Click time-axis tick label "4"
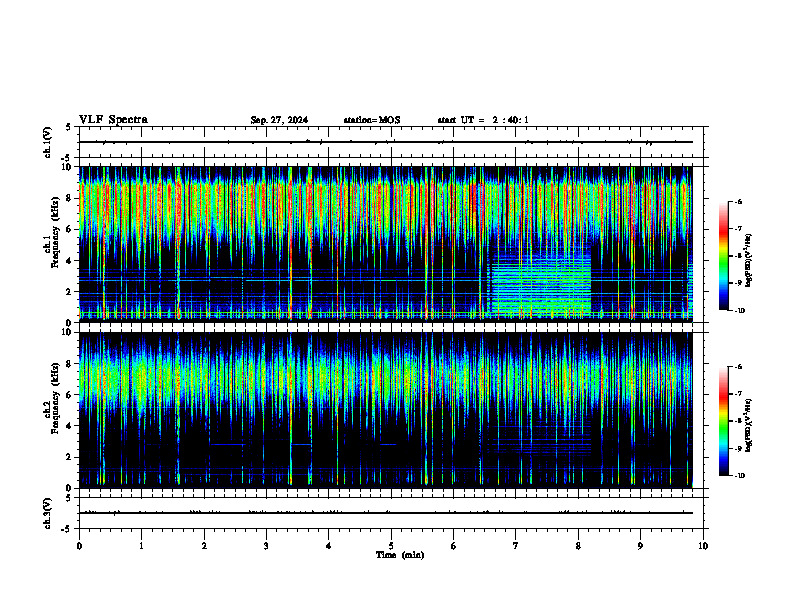The image size is (792, 612). pyautogui.click(x=329, y=546)
